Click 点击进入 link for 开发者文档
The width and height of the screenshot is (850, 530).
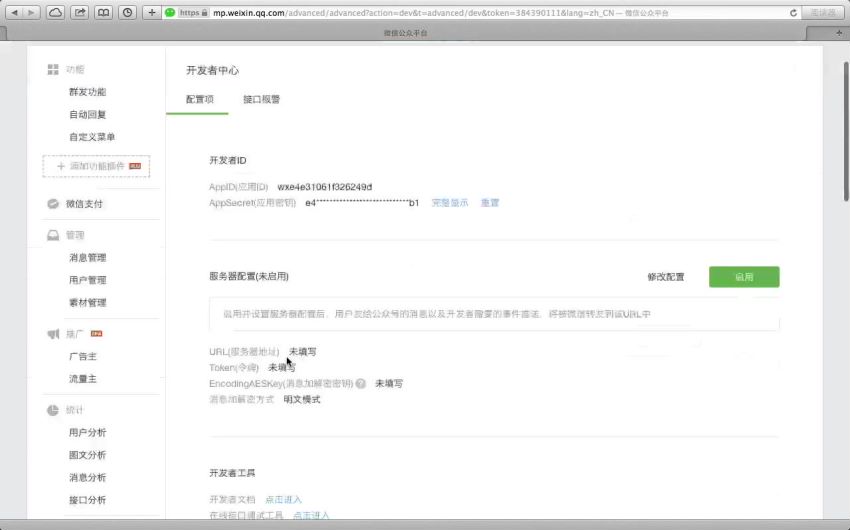tap(283, 500)
